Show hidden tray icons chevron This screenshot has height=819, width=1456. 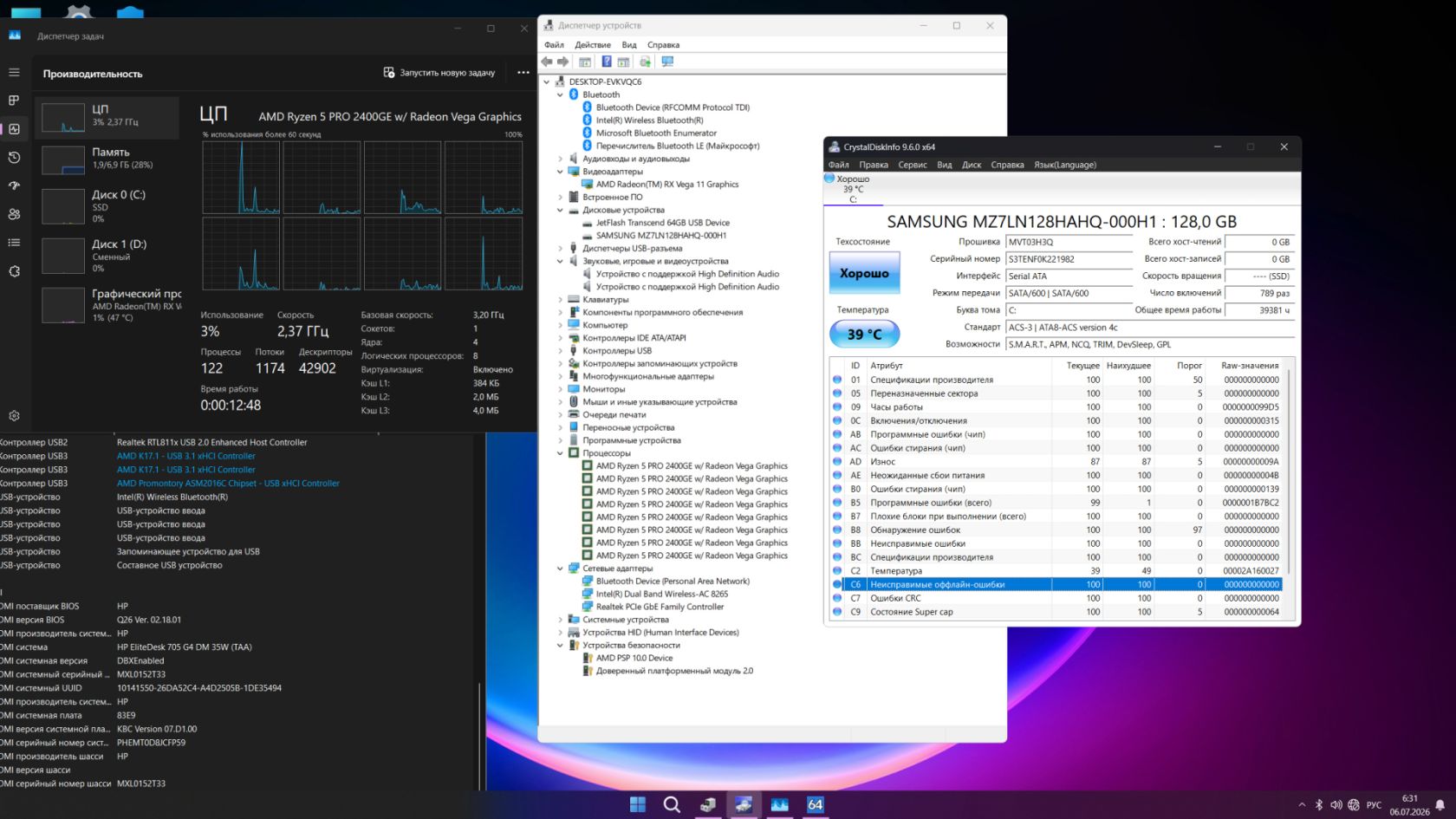pyautogui.click(x=1302, y=805)
